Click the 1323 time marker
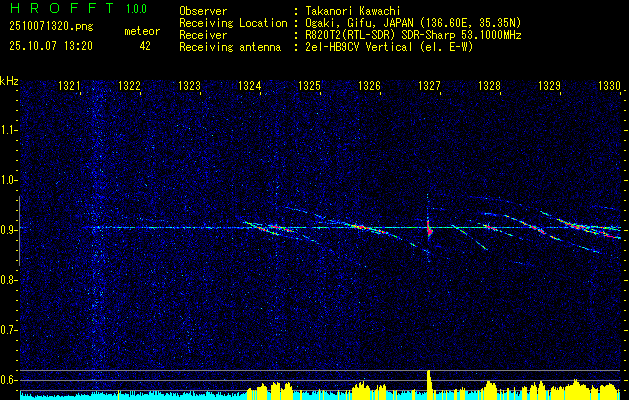Screen dimensions: 629x400 [189, 85]
